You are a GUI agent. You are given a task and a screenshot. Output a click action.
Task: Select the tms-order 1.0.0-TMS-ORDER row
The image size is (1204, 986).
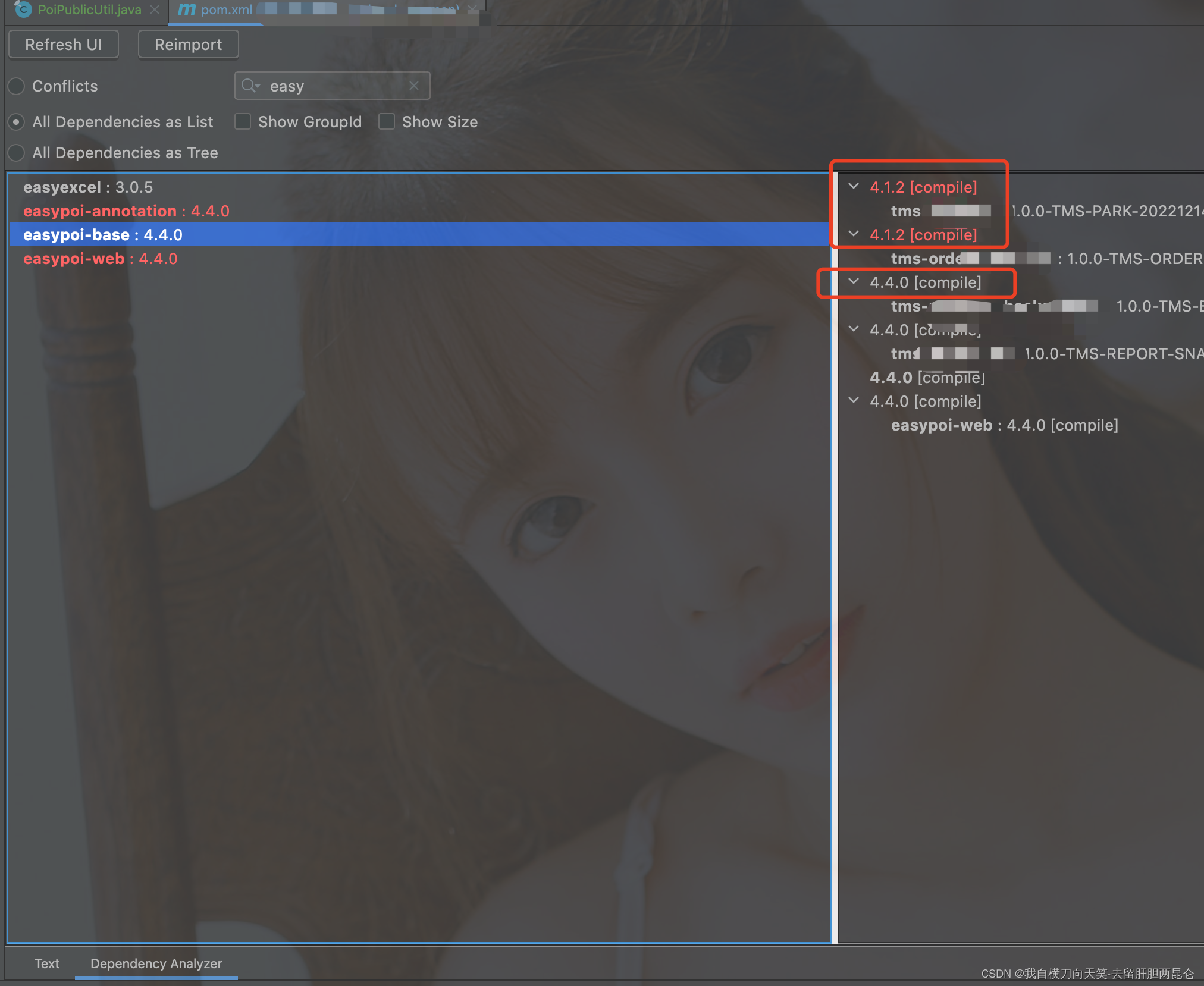click(x=1047, y=259)
